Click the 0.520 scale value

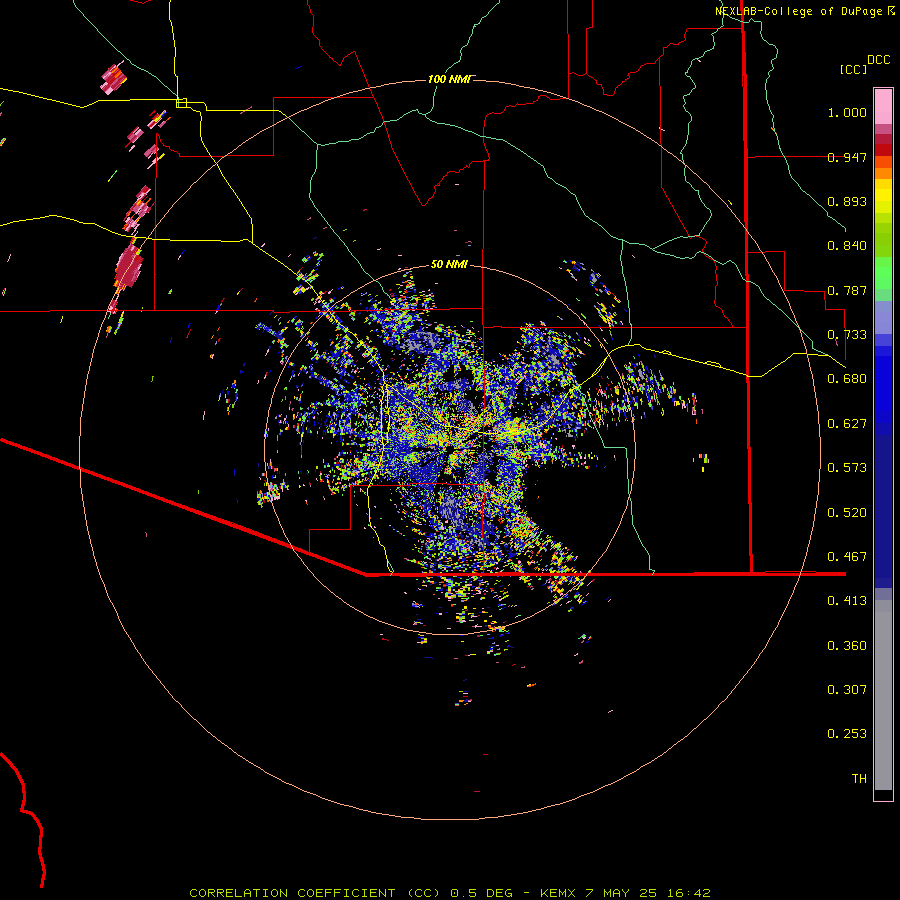click(847, 513)
